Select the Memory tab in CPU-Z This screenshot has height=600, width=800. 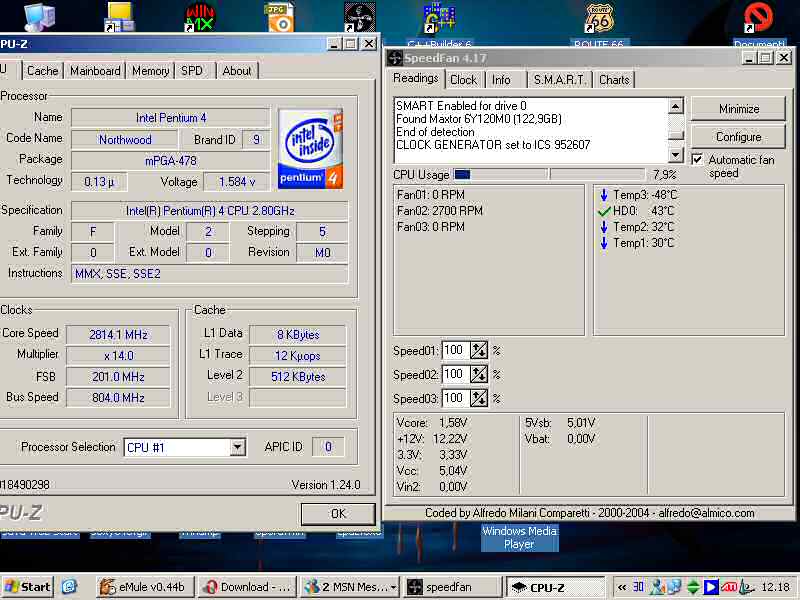point(151,71)
